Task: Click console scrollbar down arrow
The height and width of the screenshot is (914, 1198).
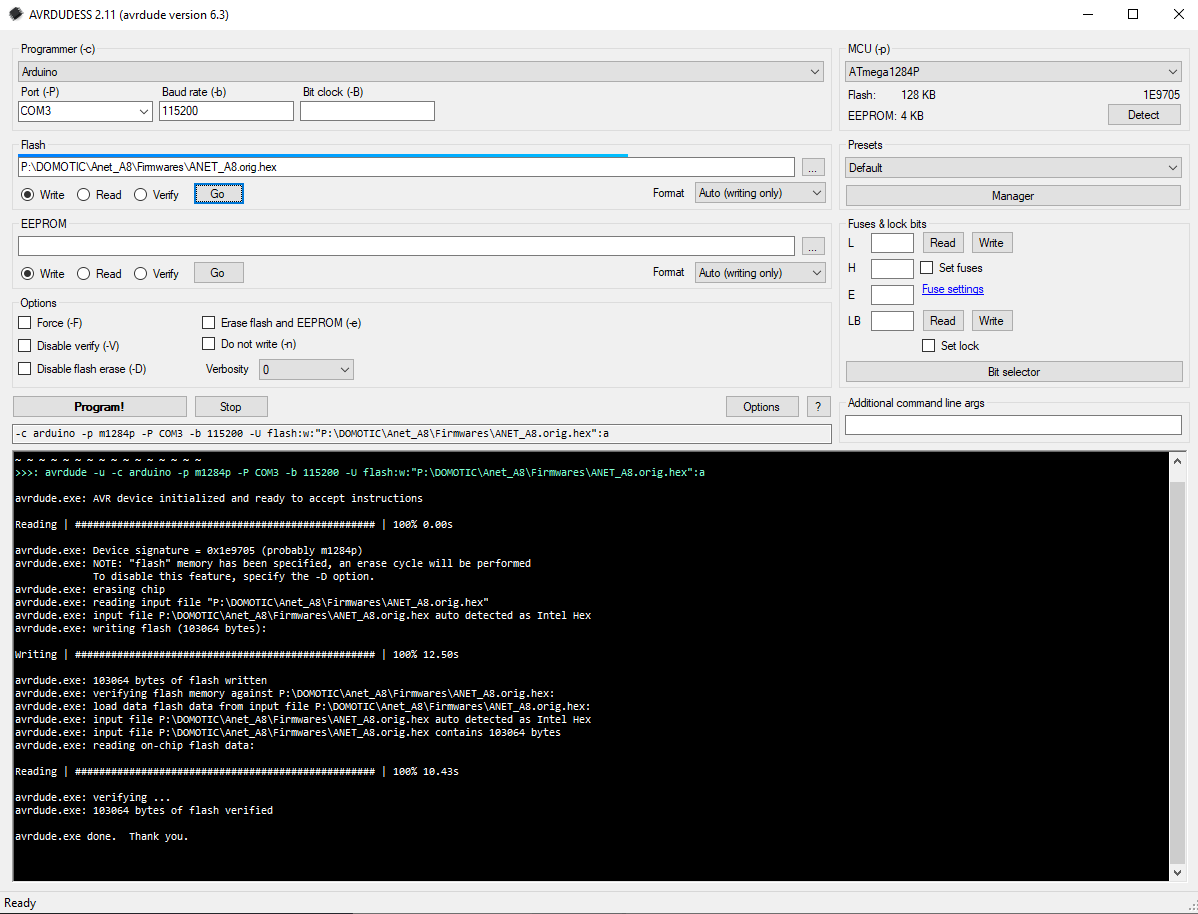Action: [x=1177, y=873]
